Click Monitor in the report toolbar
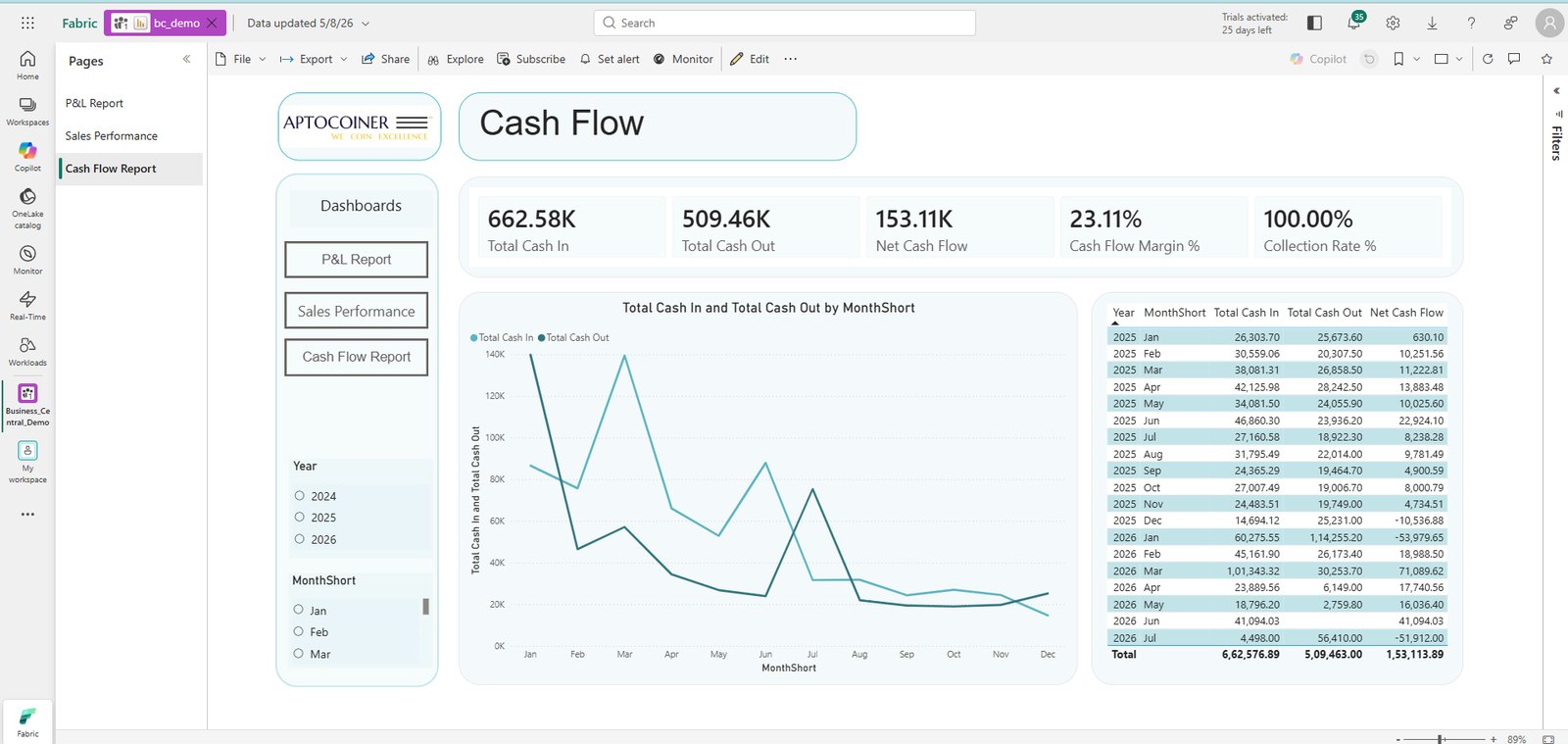The height and width of the screenshot is (744, 1568). click(x=683, y=59)
